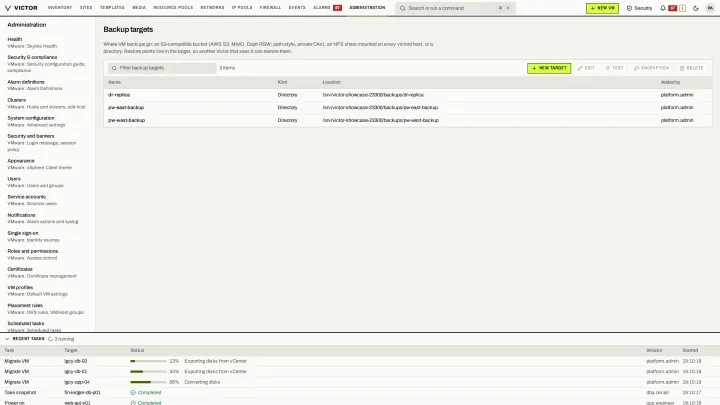This screenshot has height=405, width=720.
Task: Click the key Encryption icon in toolbar
Action: (x=636, y=68)
